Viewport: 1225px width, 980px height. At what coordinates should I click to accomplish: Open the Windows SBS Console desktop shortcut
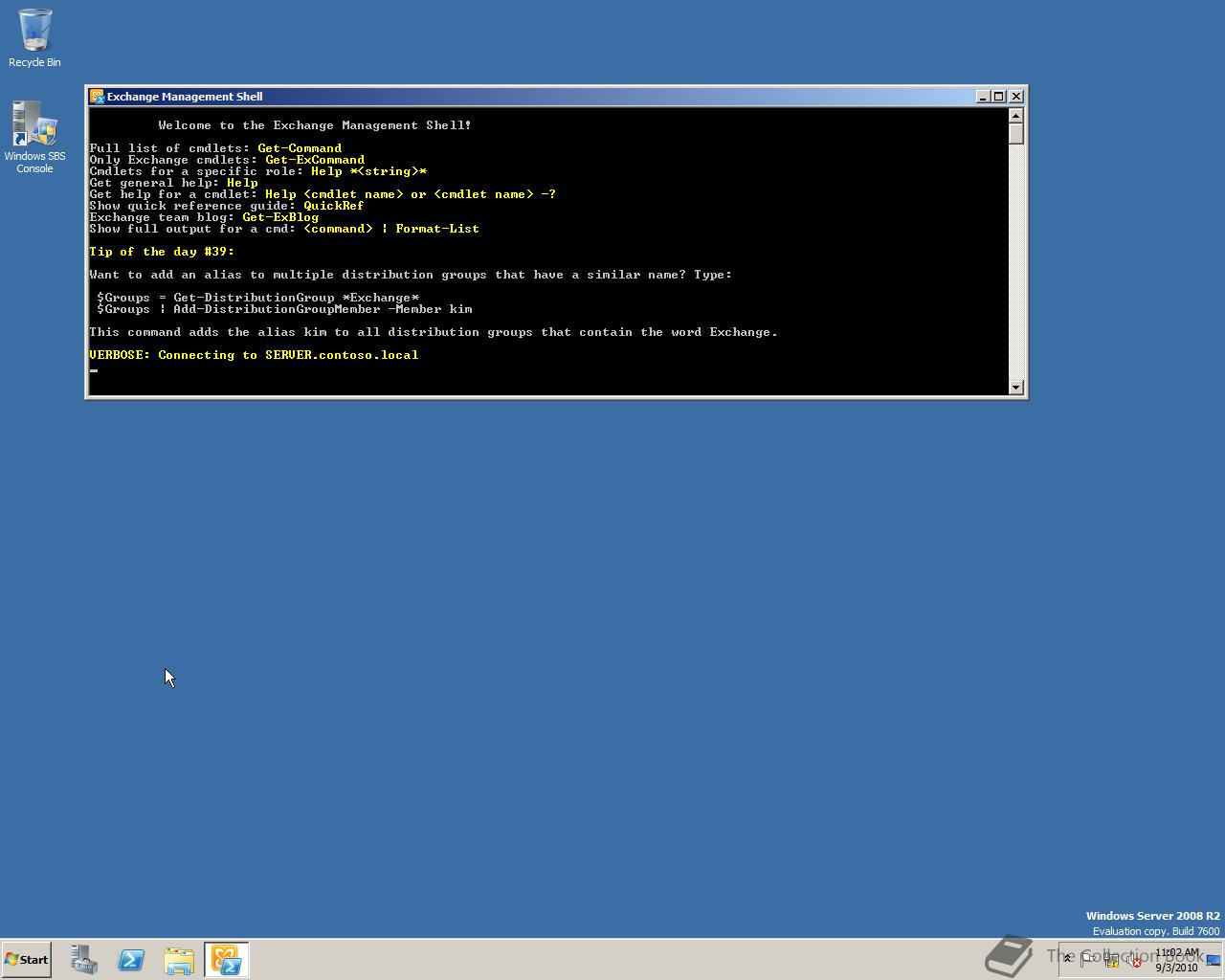34,138
